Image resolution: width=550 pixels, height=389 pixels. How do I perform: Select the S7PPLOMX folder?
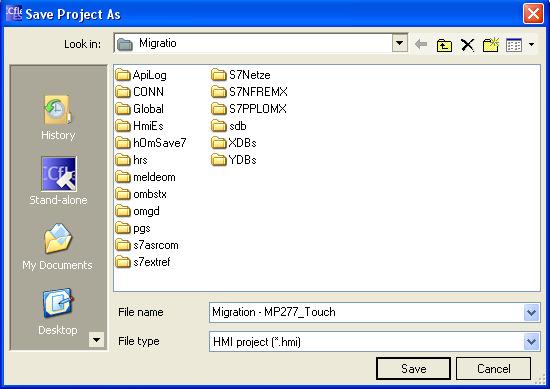[x=249, y=109]
